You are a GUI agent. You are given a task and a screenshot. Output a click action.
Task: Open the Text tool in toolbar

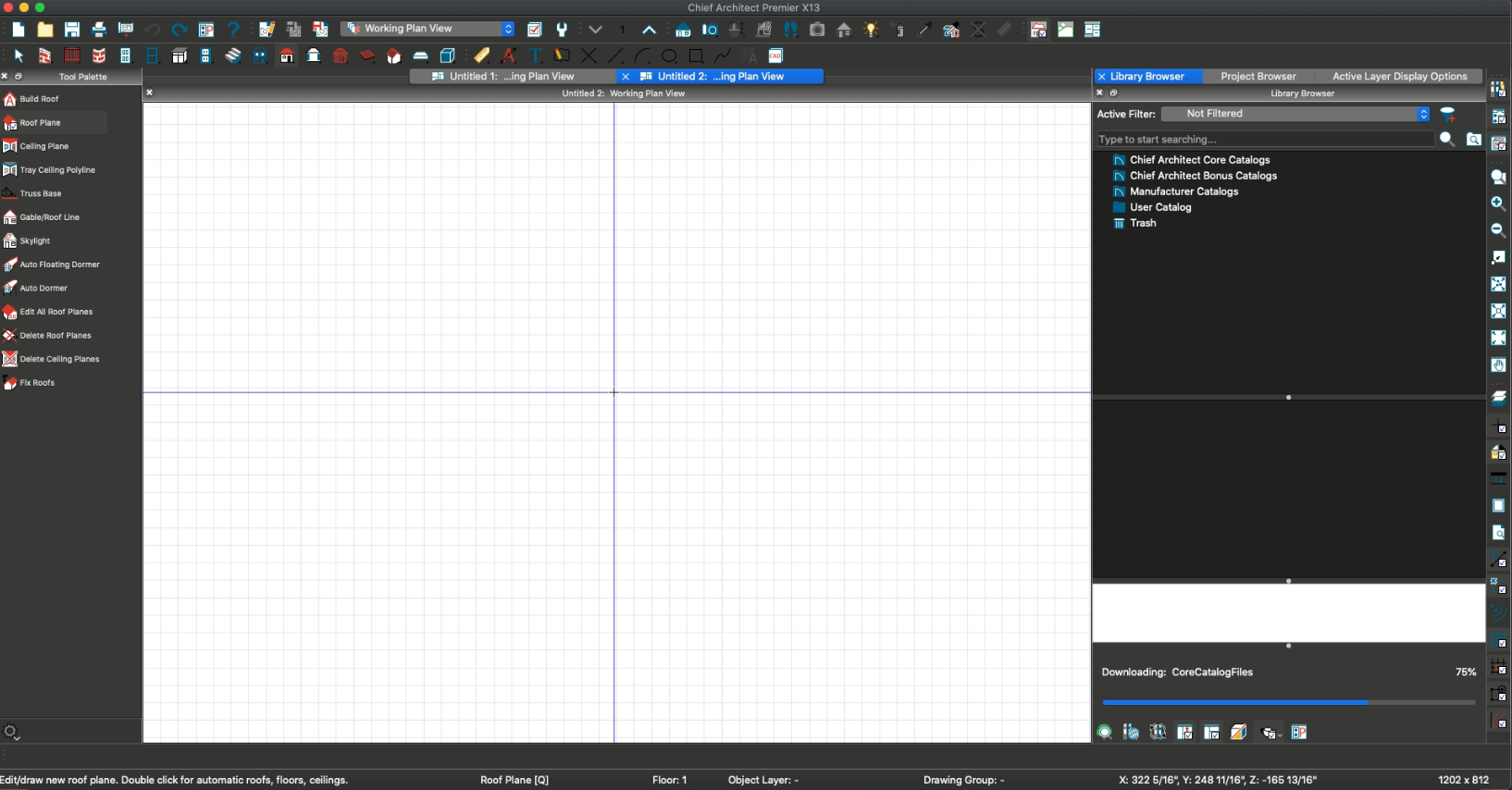click(x=535, y=56)
